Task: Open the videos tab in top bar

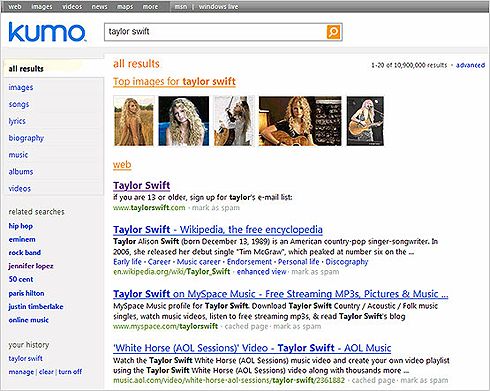Action: (x=72, y=7)
